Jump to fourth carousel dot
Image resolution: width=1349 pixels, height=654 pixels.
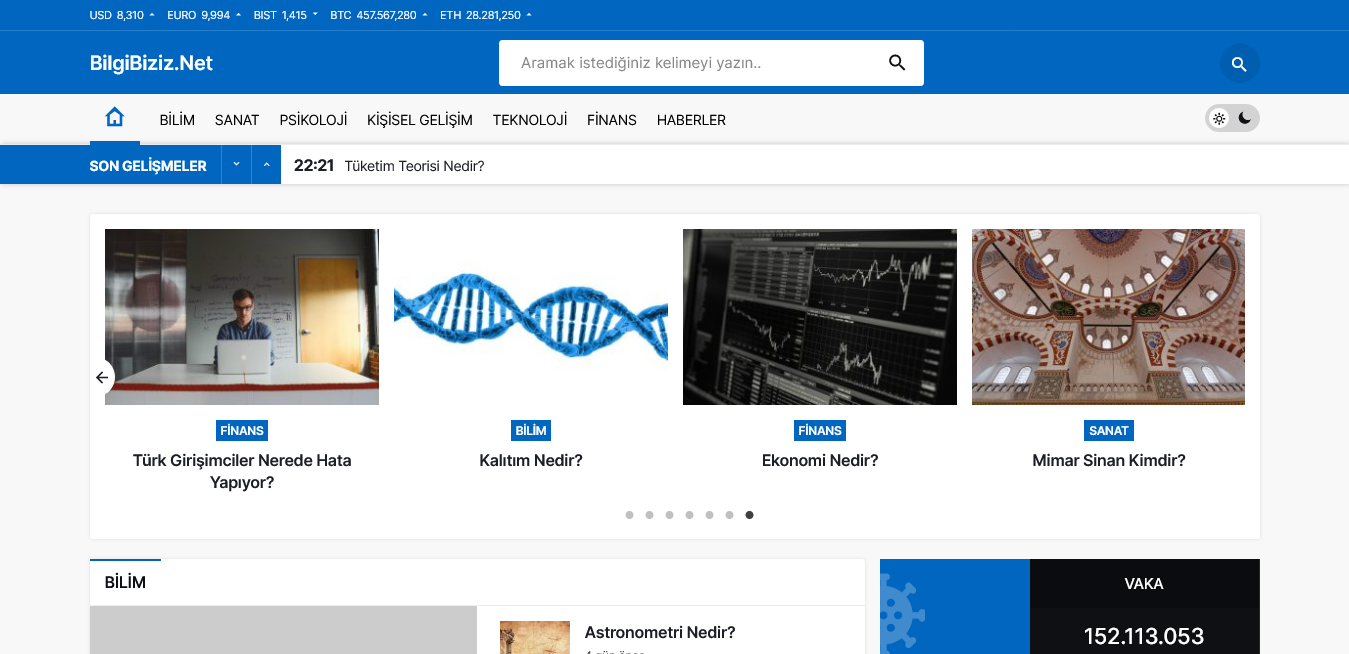click(x=689, y=515)
